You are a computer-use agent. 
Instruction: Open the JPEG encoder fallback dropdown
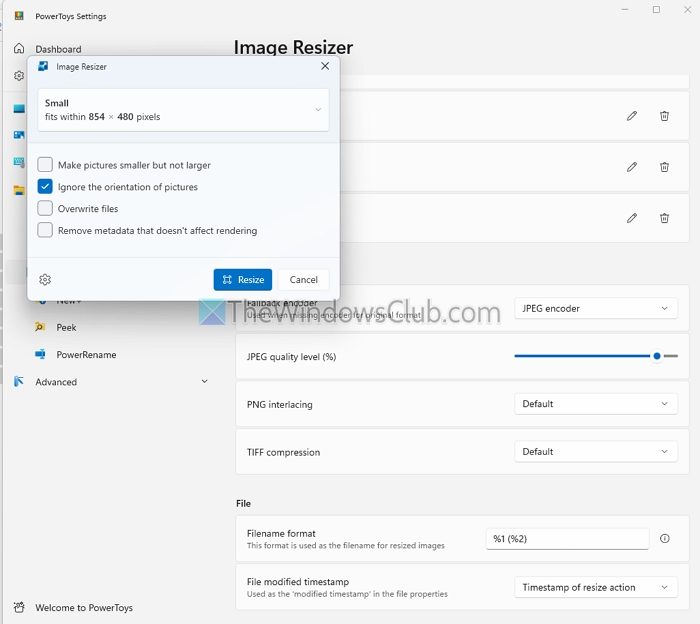tap(596, 308)
